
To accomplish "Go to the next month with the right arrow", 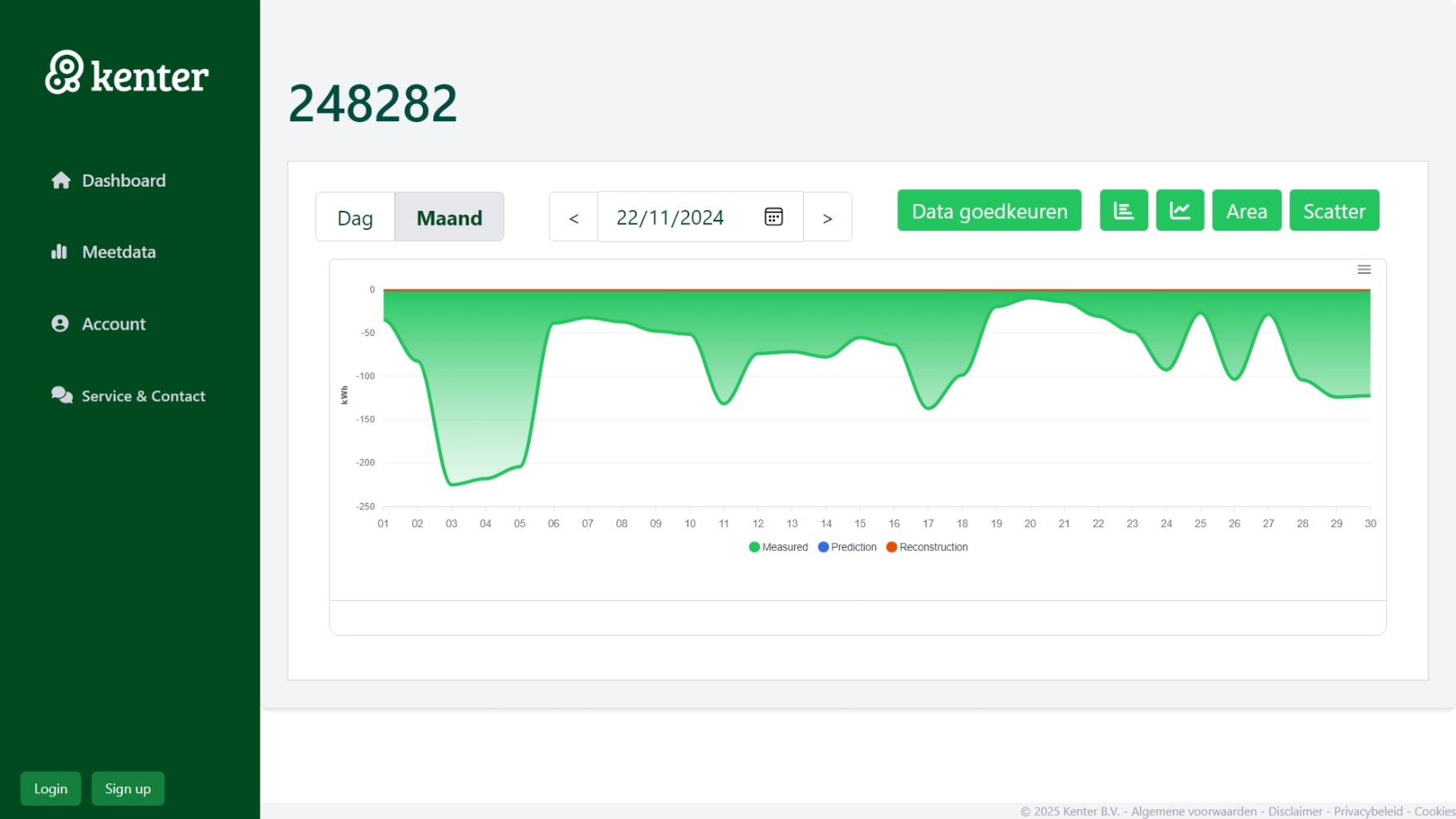I will (x=827, y=217).
